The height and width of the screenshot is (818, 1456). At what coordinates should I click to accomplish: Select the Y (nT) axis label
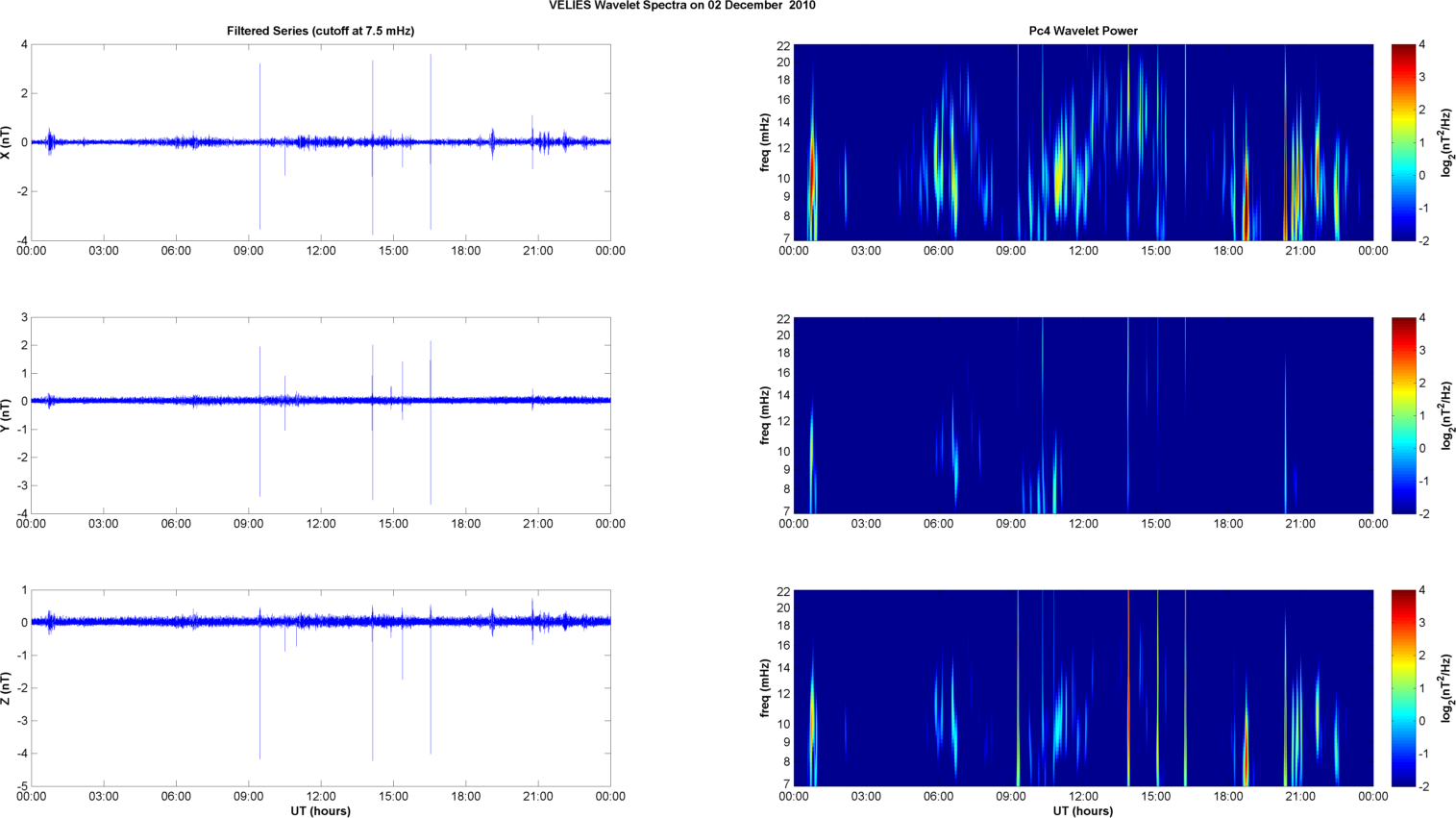(x=7, y=415)
